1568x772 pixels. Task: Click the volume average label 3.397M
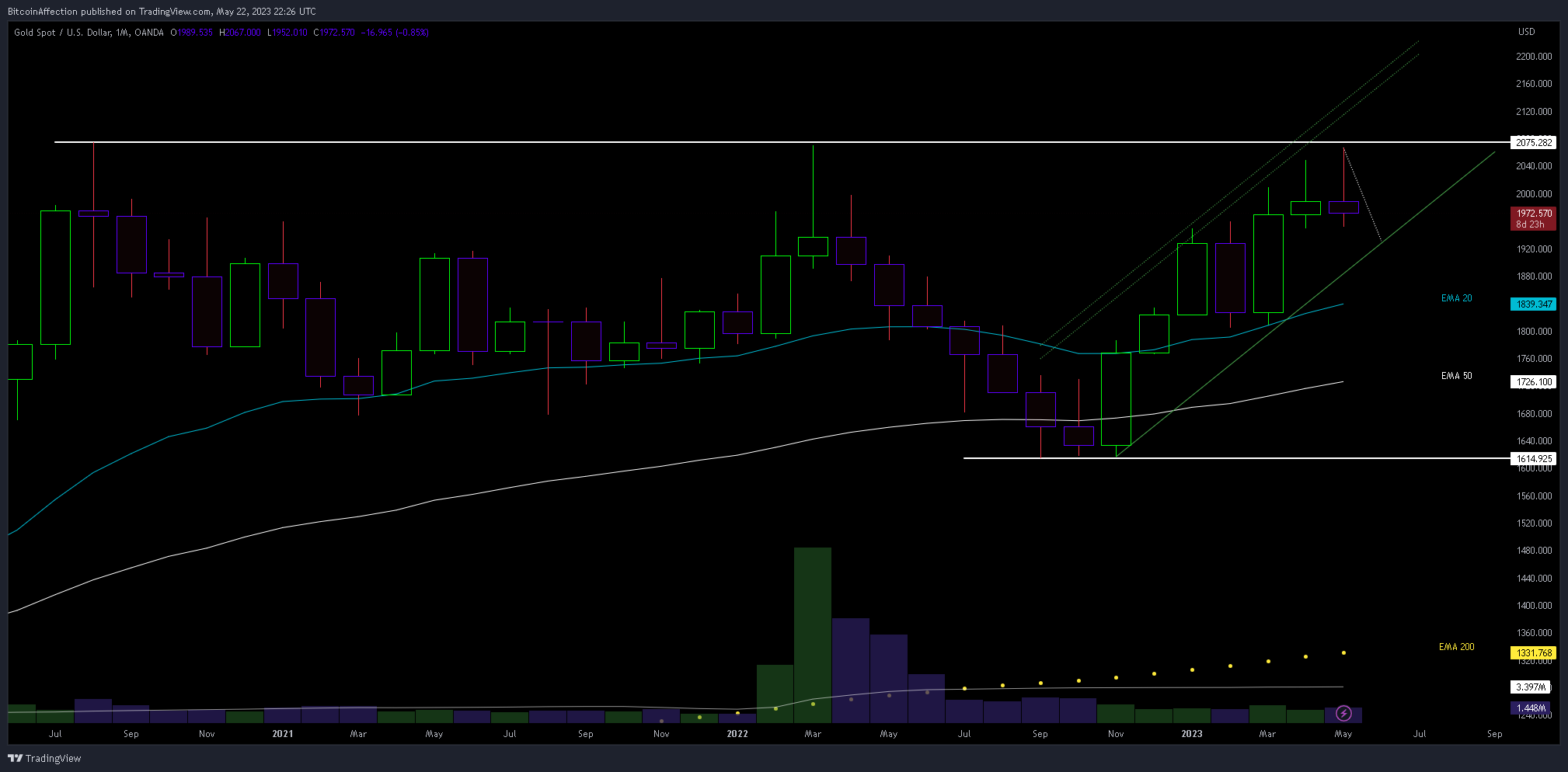(x=1530, y=687)
